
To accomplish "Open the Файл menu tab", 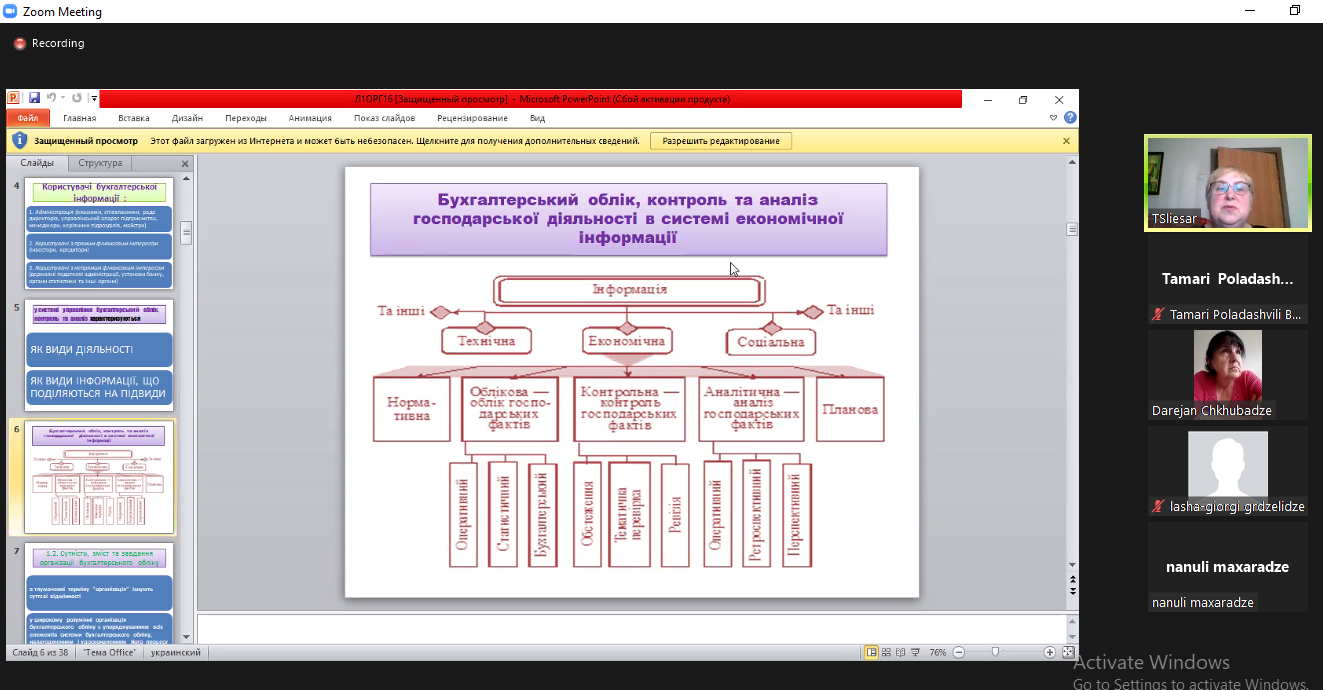I will 27,118.
